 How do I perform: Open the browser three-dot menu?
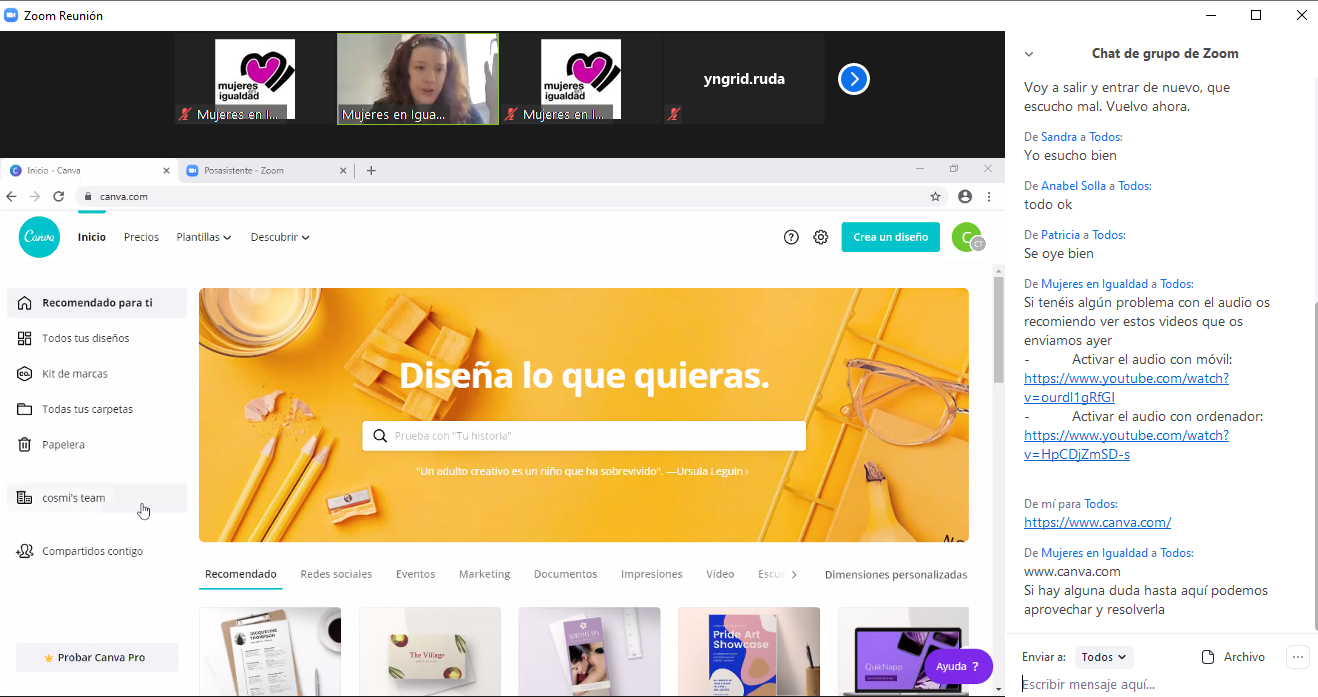click(989, 197)
